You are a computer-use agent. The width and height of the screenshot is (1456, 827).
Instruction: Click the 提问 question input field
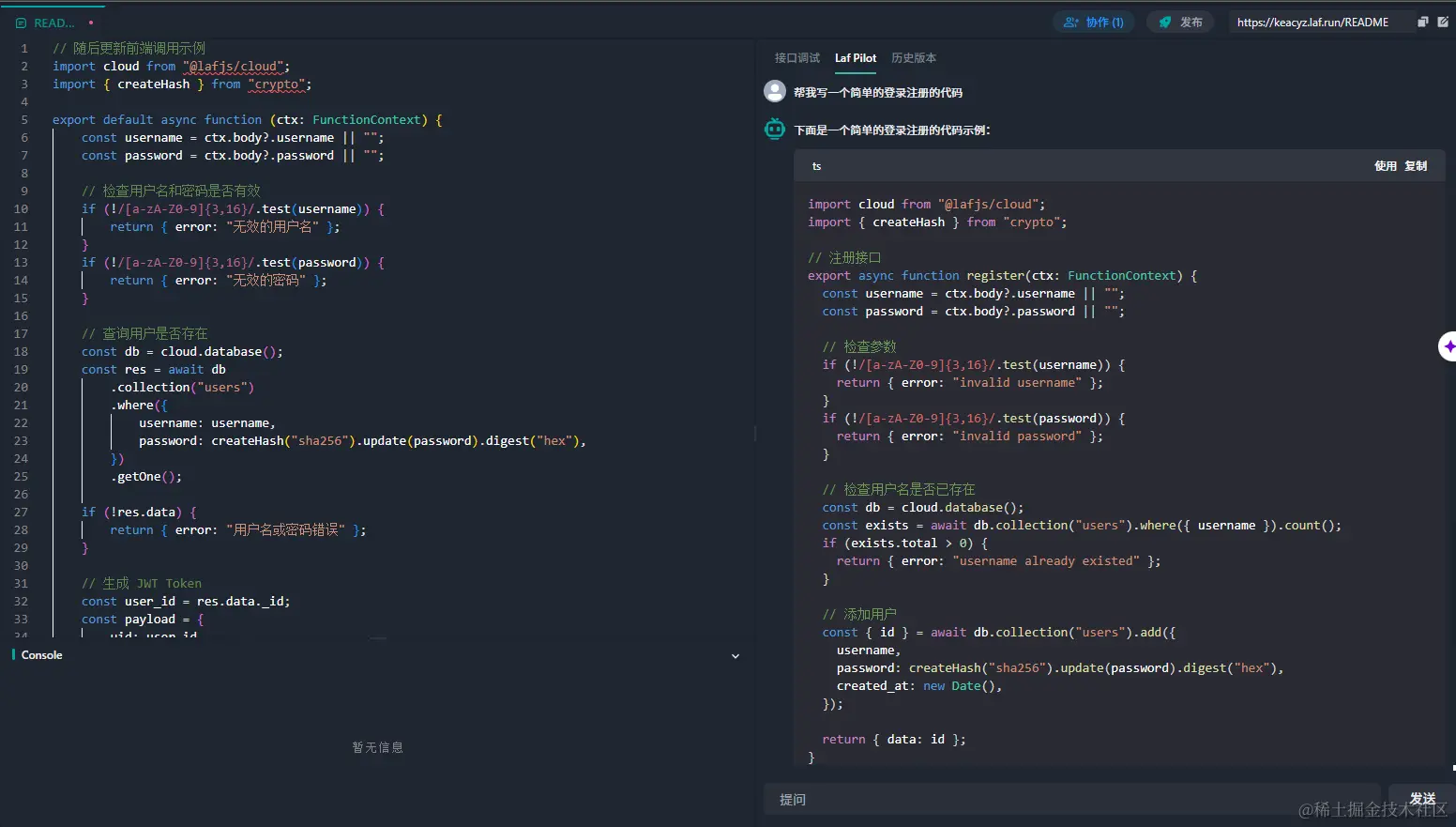point(1069,800)
